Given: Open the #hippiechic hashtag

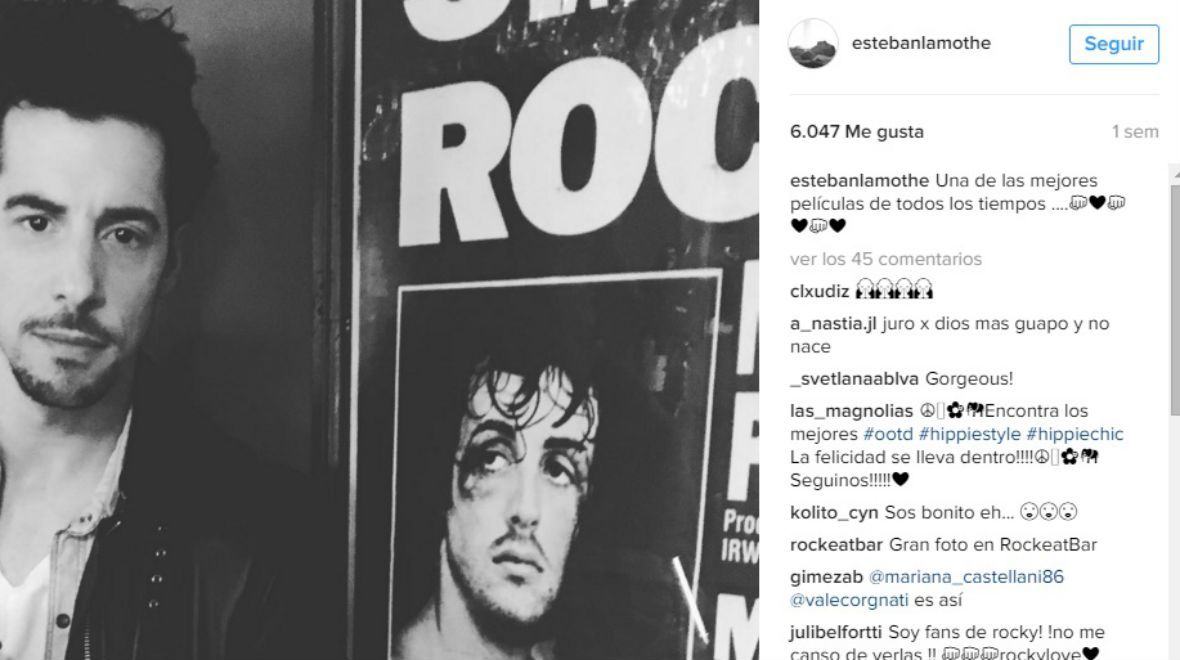Looking at the screenshot, I should click(x=1075, y=434).
